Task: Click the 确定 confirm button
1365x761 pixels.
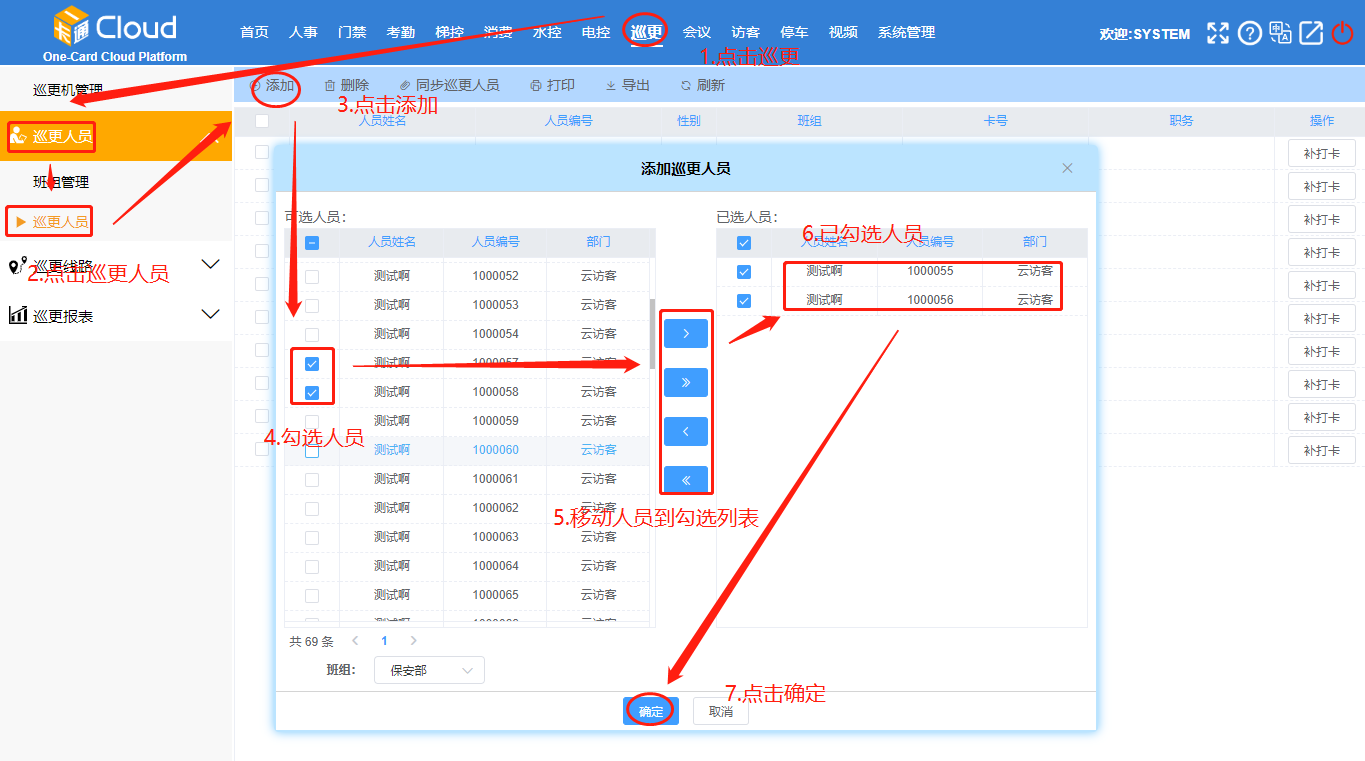Action: (650, 711)
